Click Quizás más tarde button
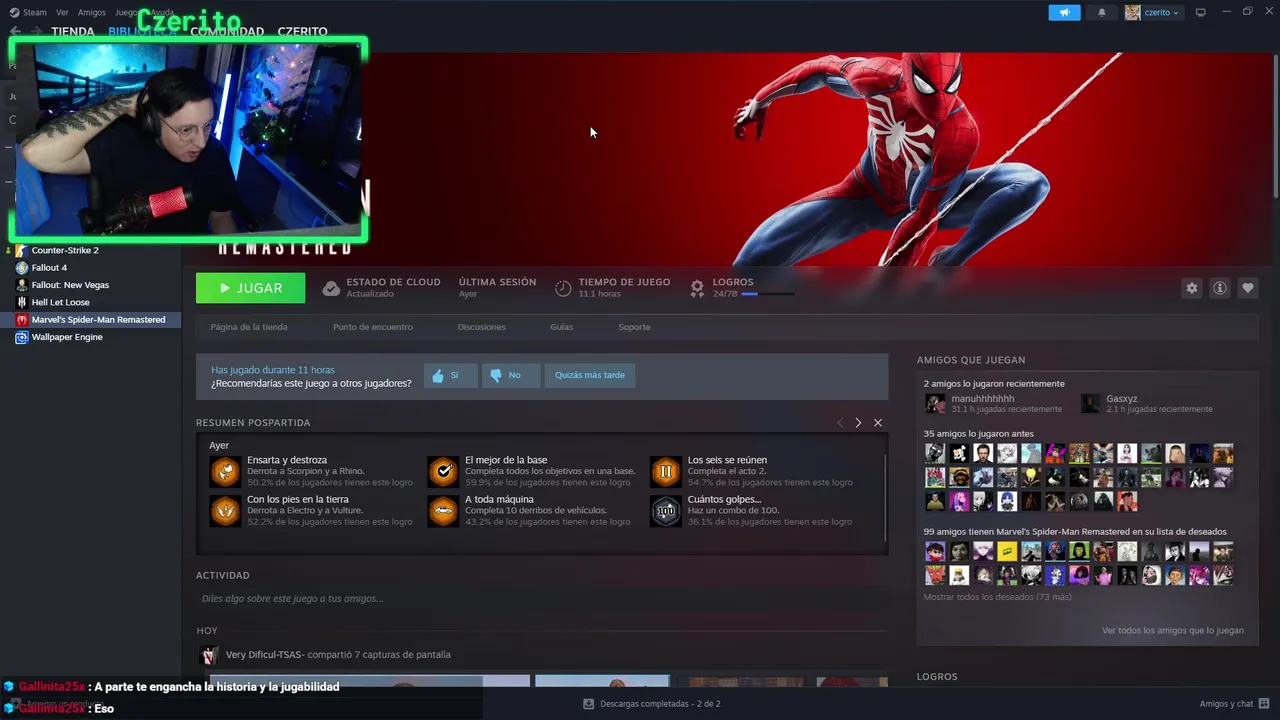The image size is (1280, 720). pos(590,375)
